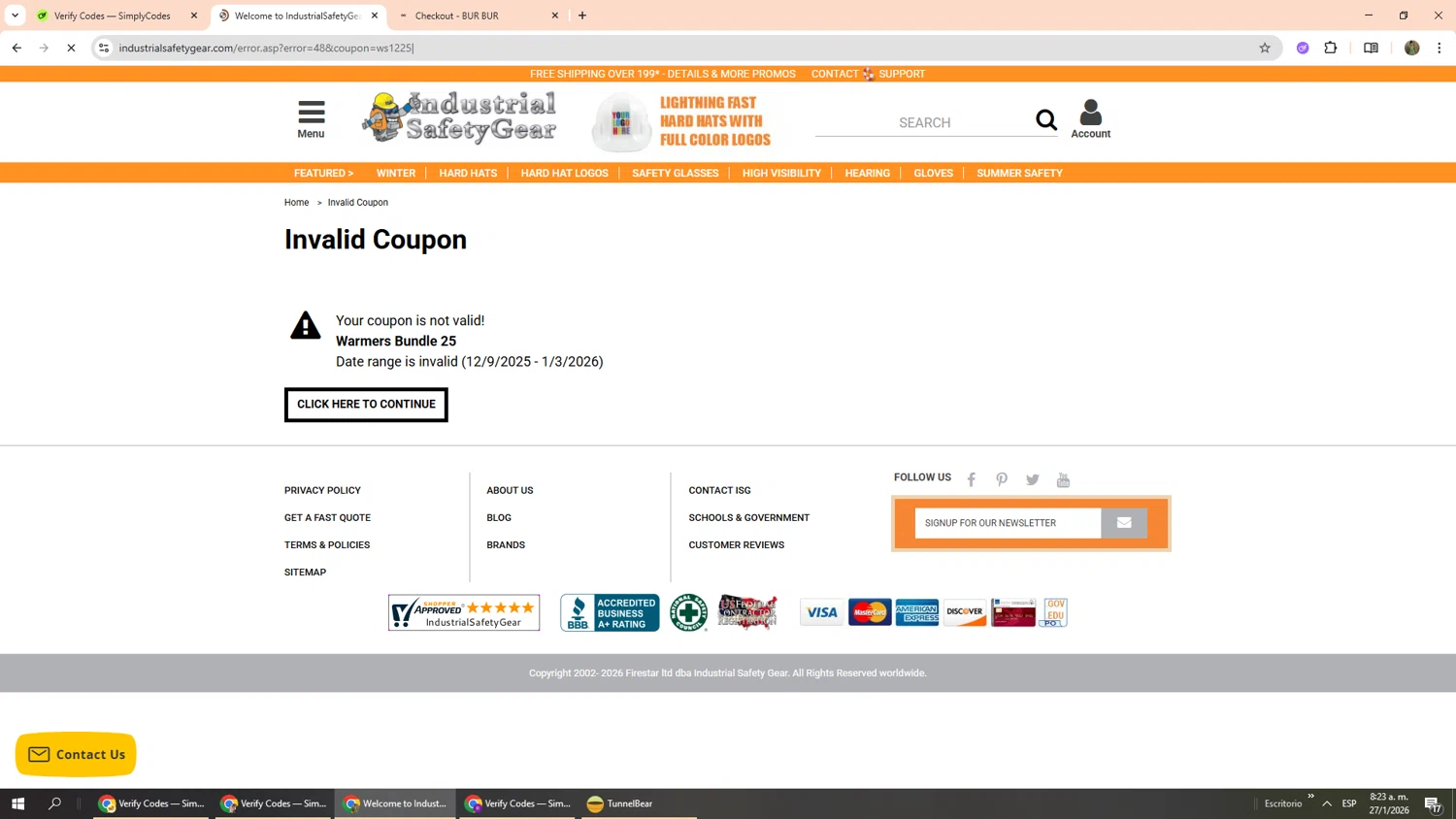Open Windows taskbar search
1456x819 pixels.
54,803
